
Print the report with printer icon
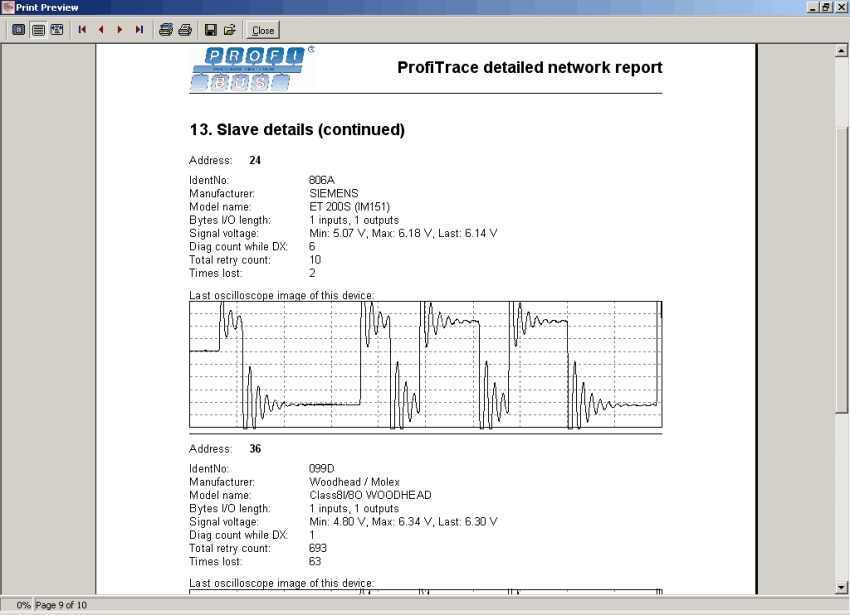click(x=185, y=30)
